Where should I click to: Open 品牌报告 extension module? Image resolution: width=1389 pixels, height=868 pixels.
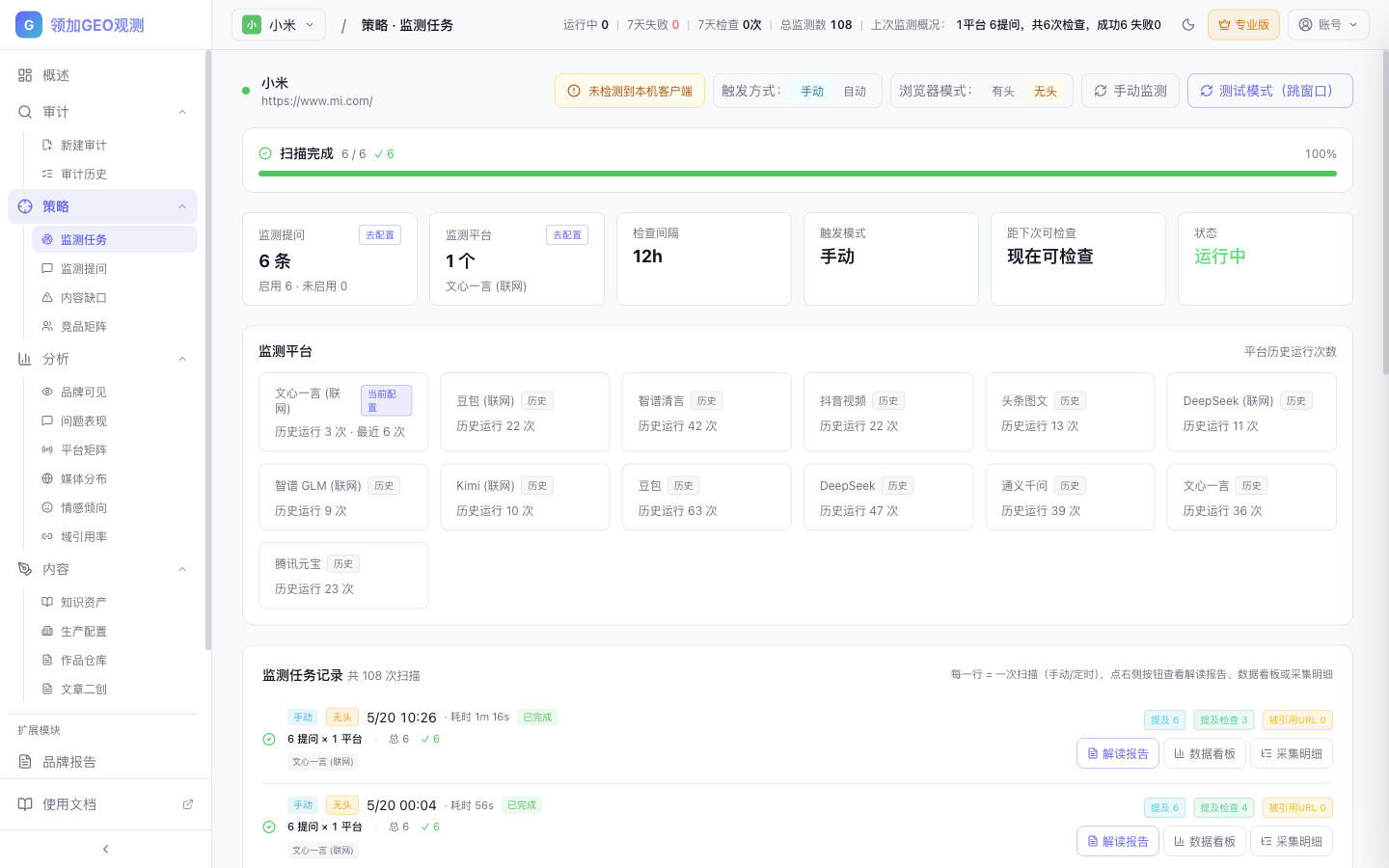point(102,762)
